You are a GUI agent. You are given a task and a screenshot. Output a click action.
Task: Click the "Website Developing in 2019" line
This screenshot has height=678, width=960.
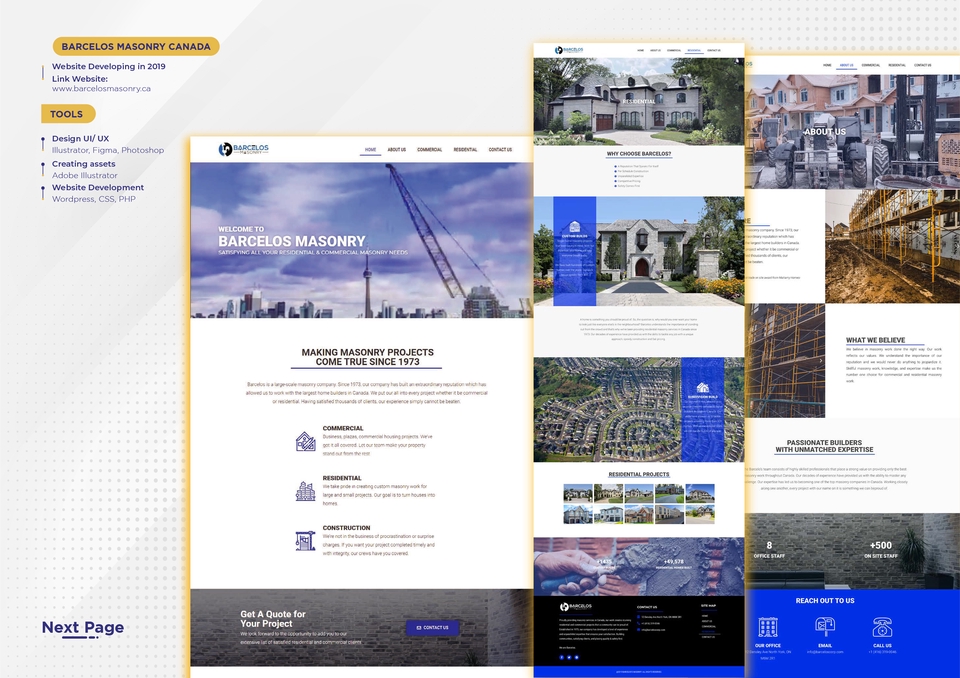pyautogui.click(x=108, y=67)
